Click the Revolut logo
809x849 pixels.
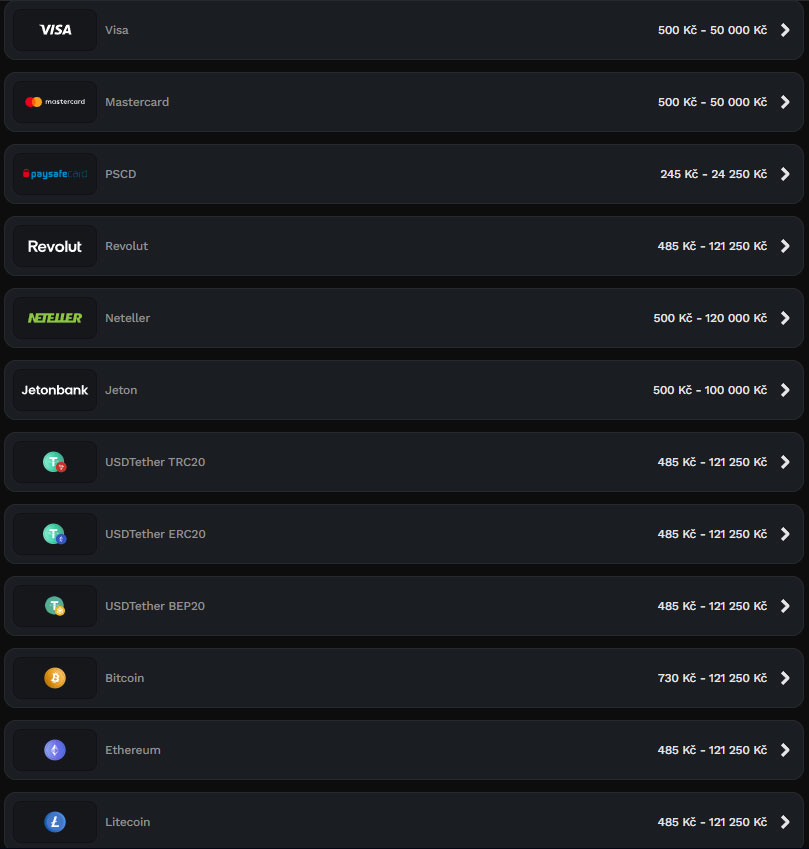[55, 246]
